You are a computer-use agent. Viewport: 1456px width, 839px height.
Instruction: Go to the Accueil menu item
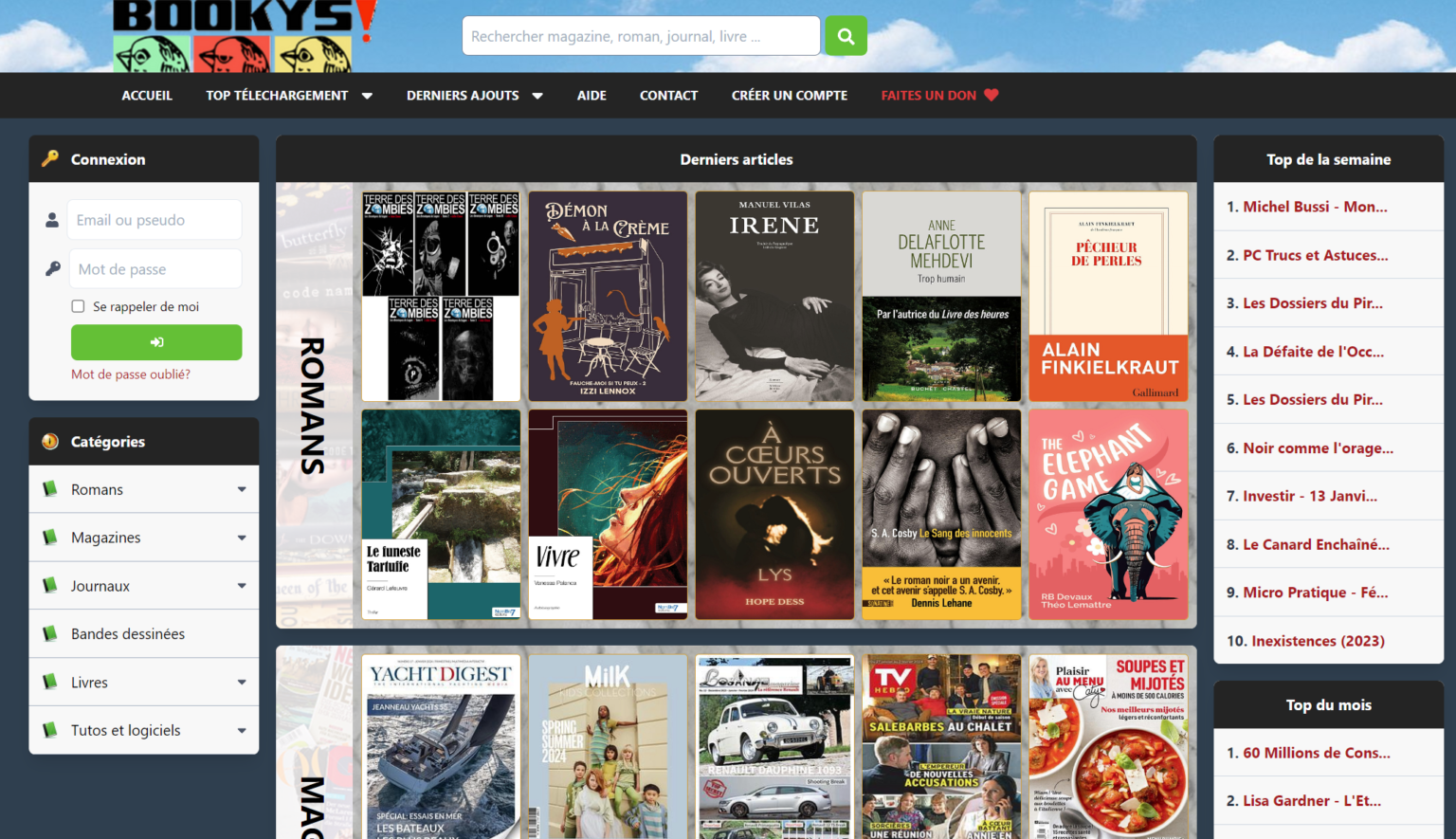pyautogui.click(x=147, y=95)
